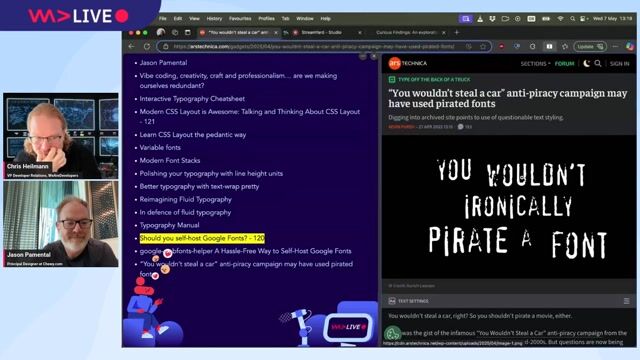Open the Modern Font Stacks link
This screenshot has width=640, height=360.
point(170,160)
